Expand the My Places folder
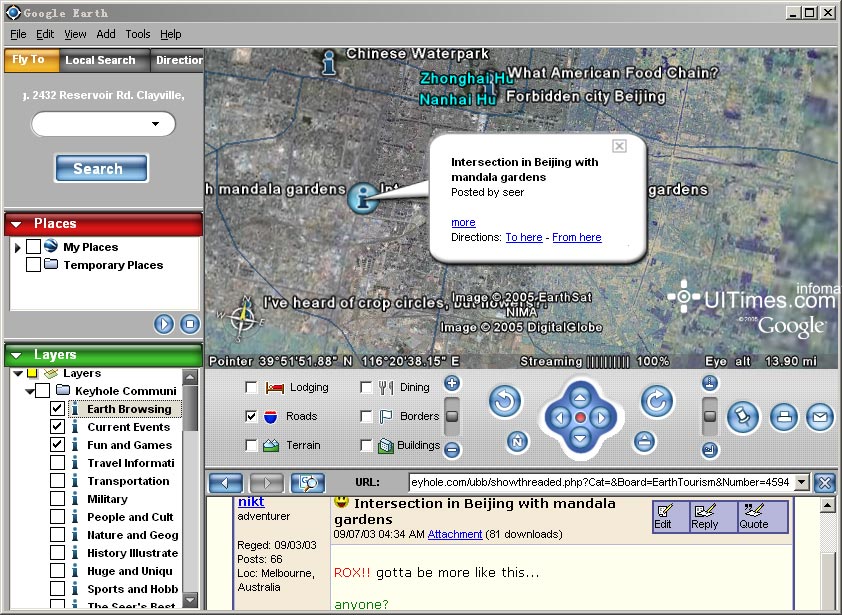The image size is (842, 615). 17,248
